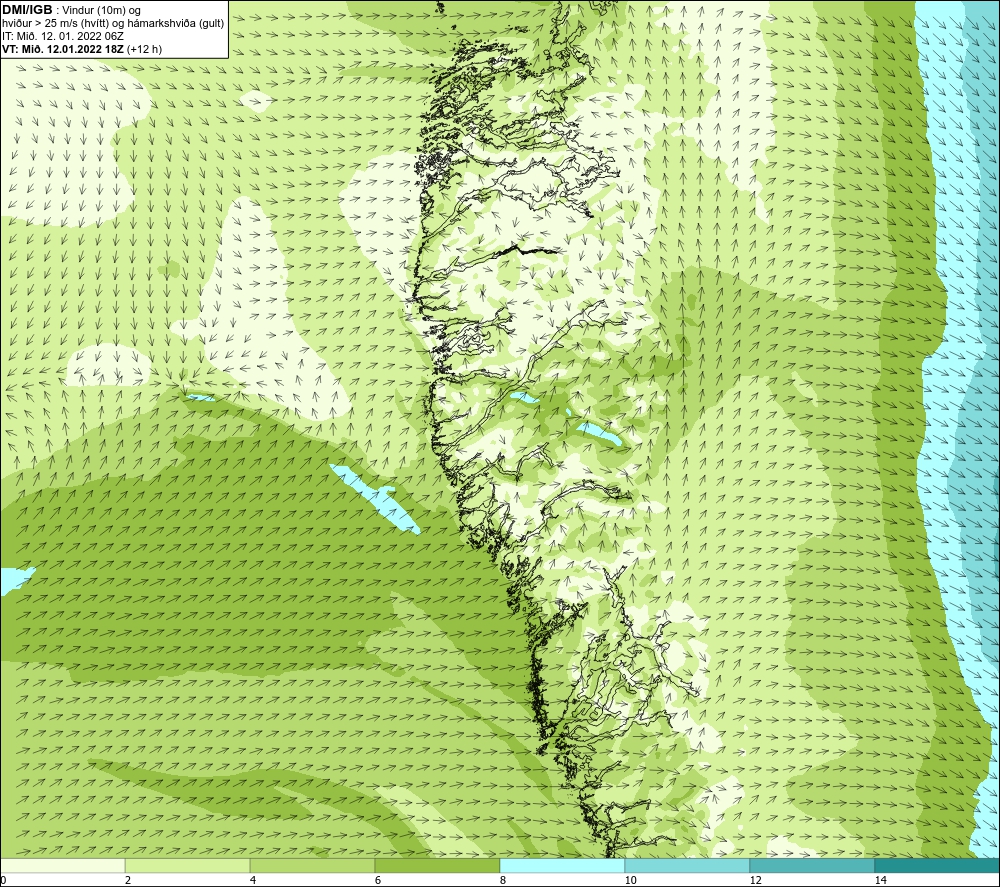Select the palest 0–2 m/s color scale segment
Viewport: 1000px width, 887px height.
tap(62, 865)
